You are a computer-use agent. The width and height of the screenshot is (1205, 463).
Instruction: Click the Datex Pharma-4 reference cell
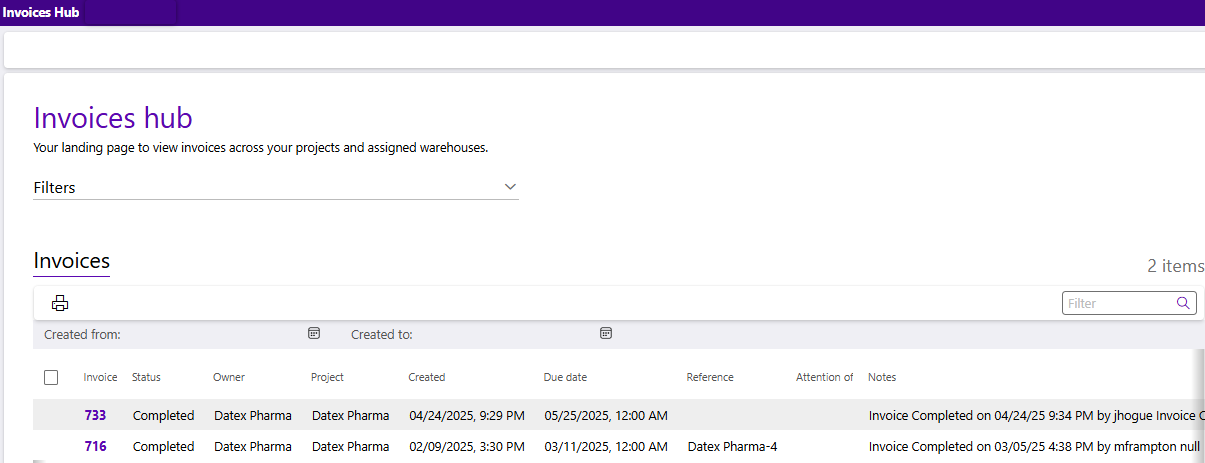coord(732,446)
